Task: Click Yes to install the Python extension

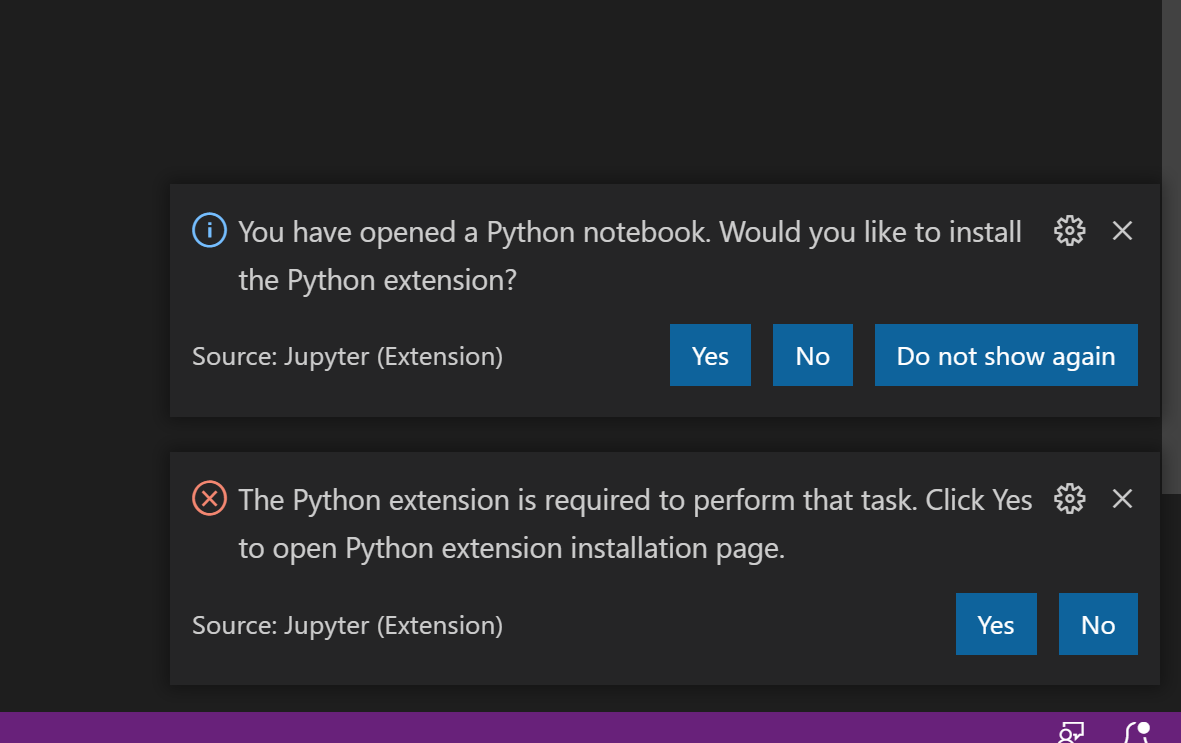Action: pos(710,355)
